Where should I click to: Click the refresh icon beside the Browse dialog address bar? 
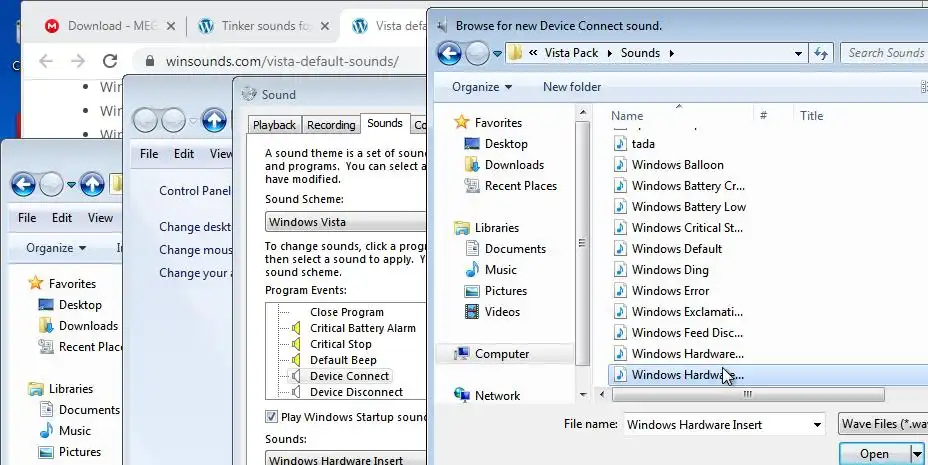click(x=821, y=53)
